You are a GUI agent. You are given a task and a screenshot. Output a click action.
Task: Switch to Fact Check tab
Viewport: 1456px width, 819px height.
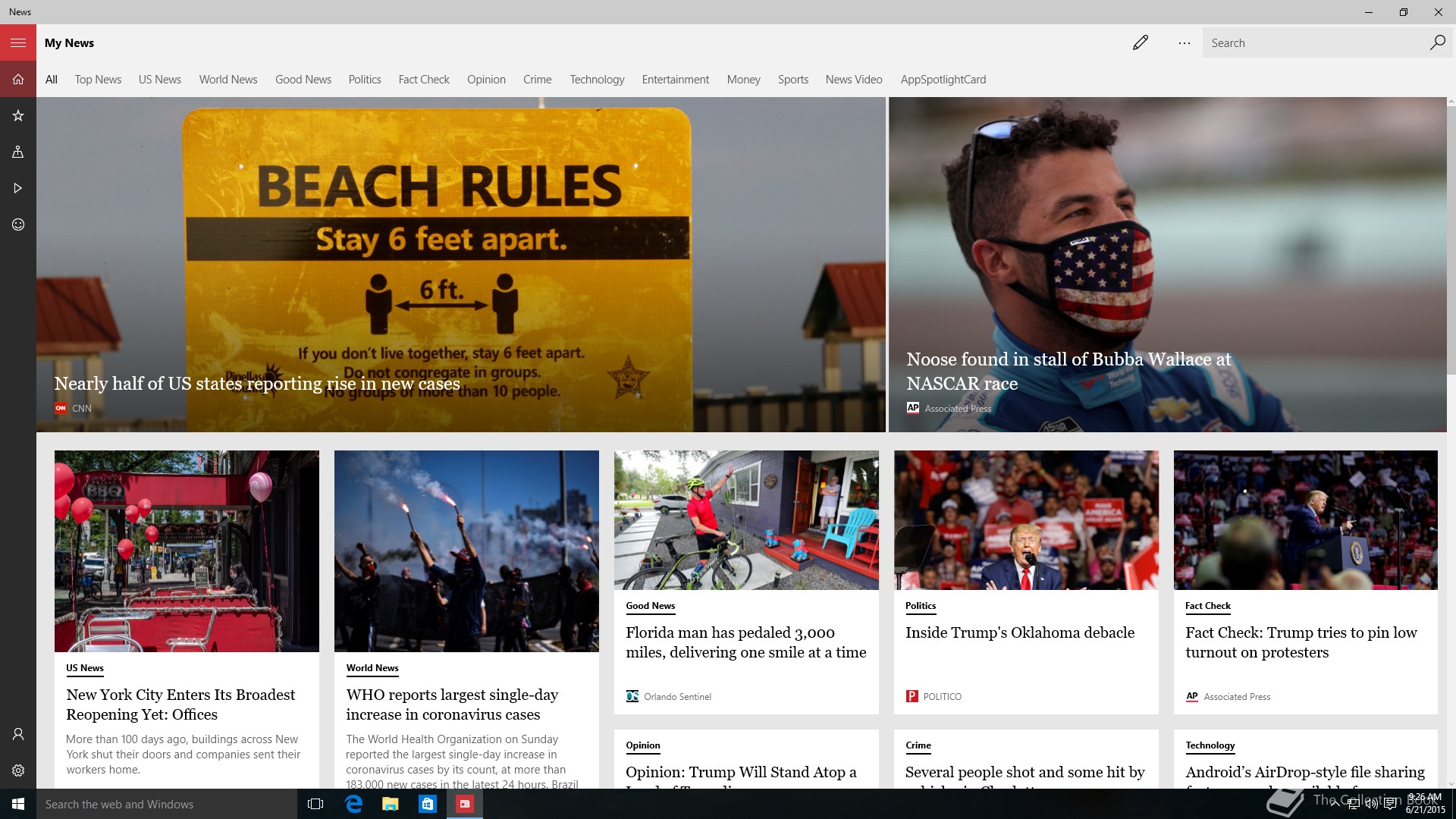pos(424,80)
